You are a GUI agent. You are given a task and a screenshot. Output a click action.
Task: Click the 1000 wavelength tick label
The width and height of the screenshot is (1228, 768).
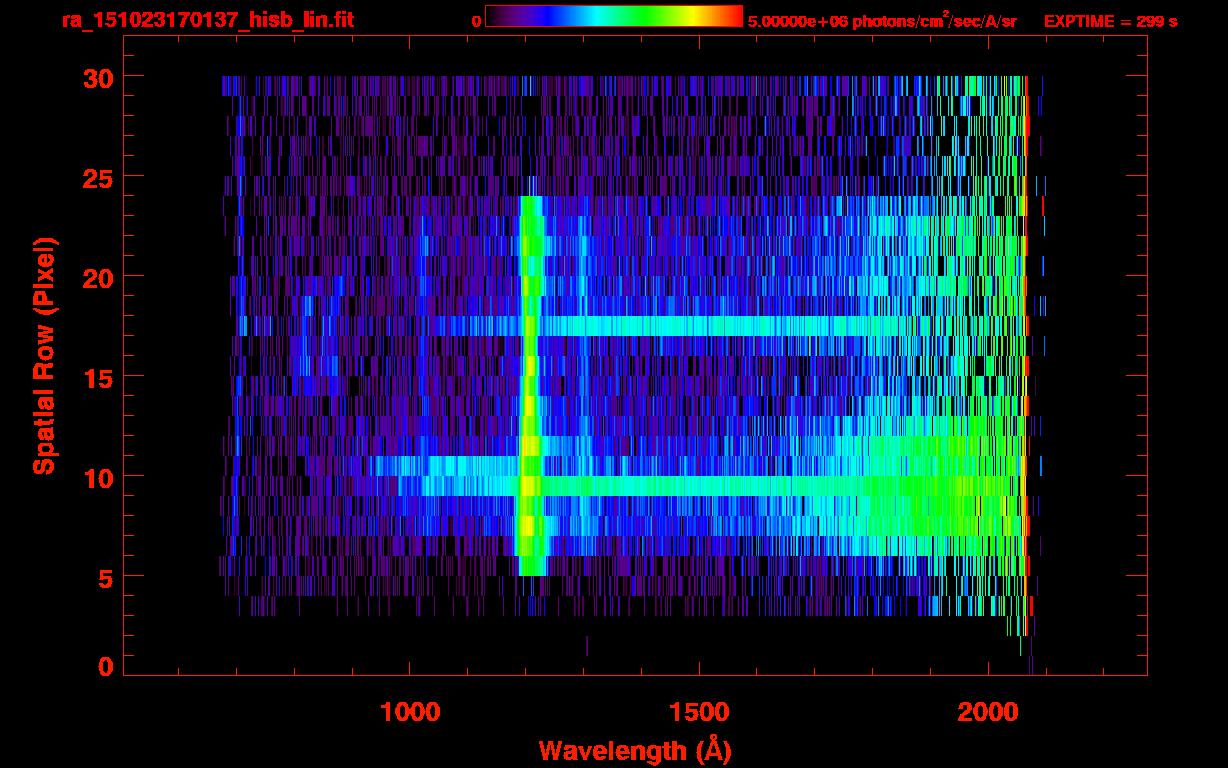(410, 711)
